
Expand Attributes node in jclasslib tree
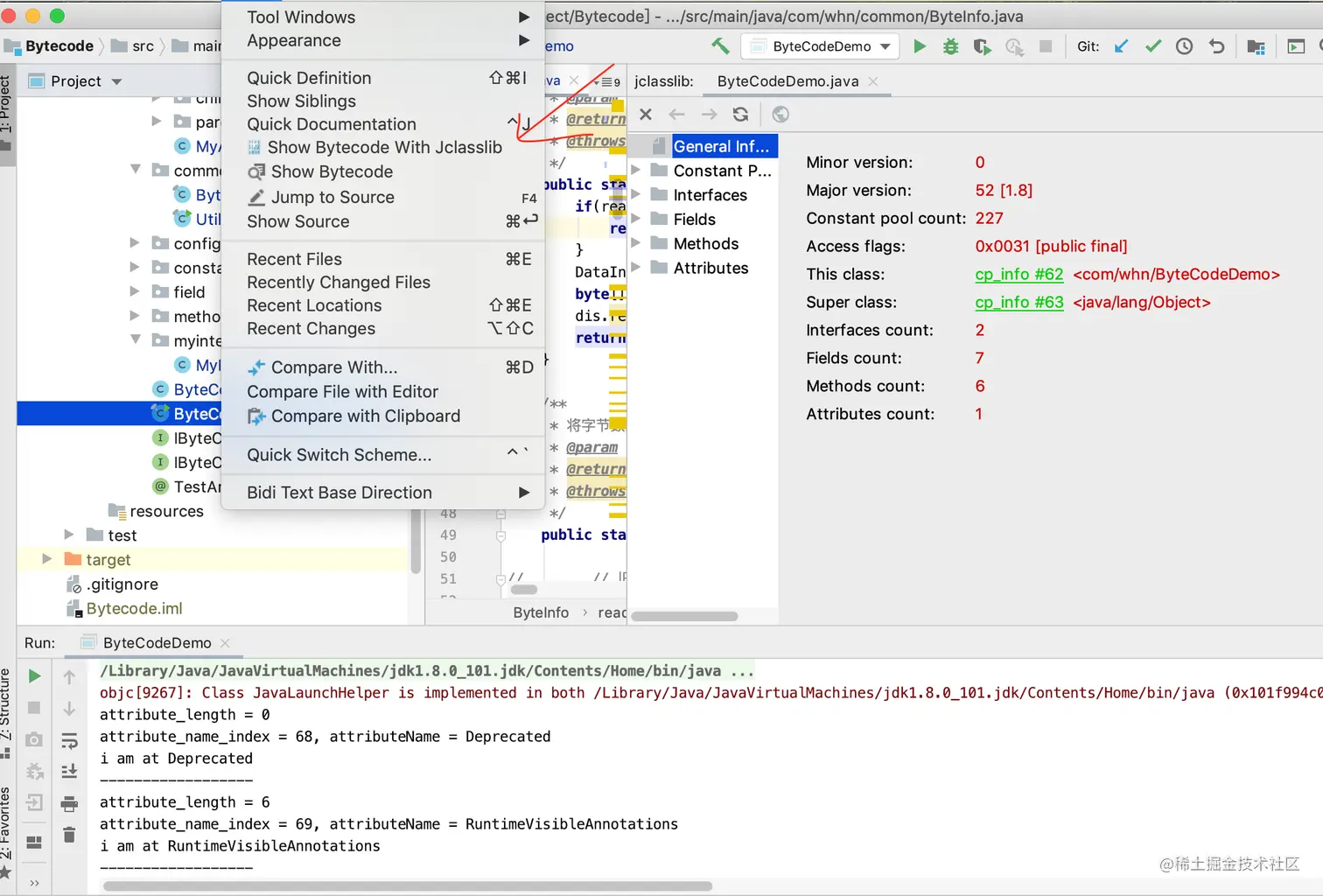click(636, 268)
